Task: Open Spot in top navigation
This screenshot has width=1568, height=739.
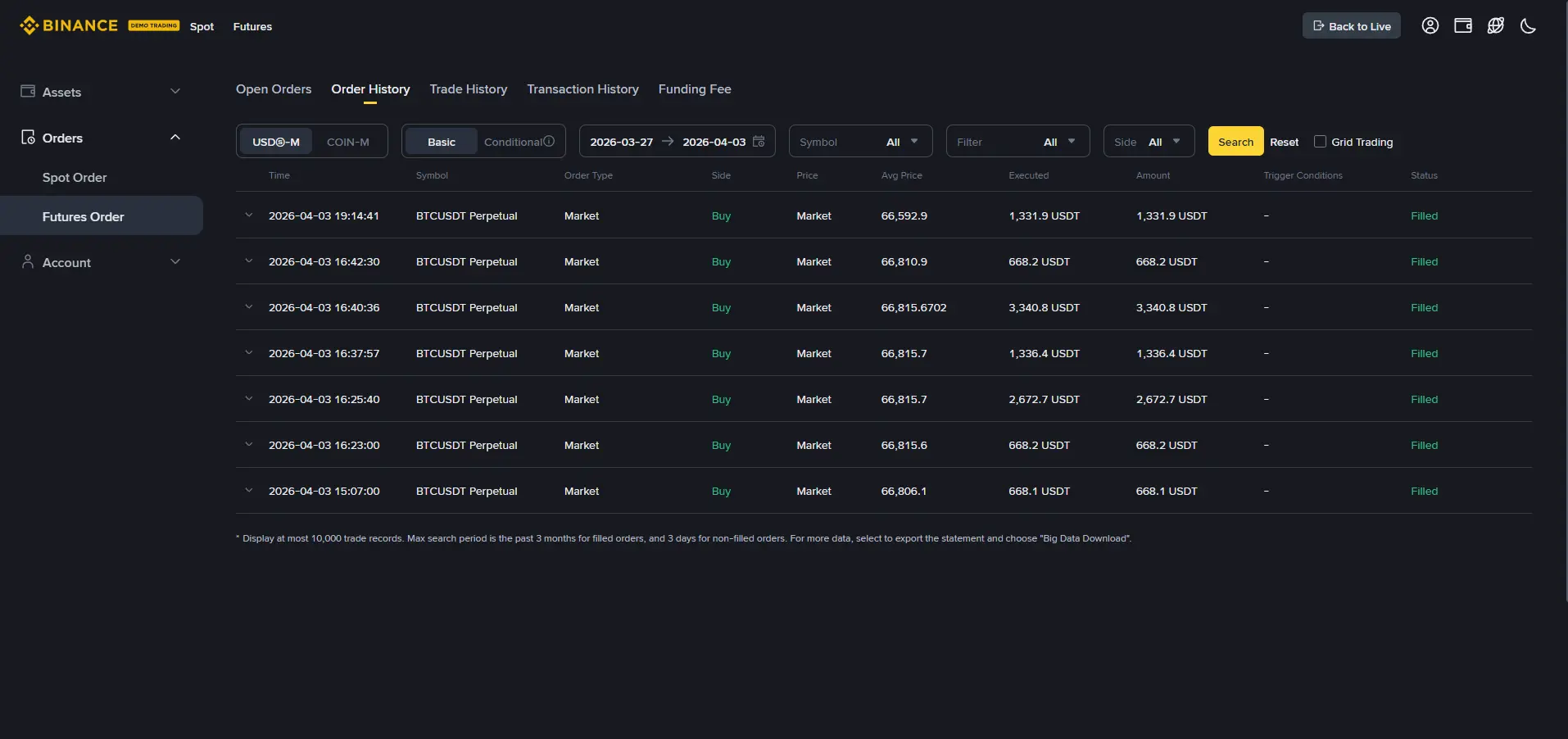Action: pos(202,26)
